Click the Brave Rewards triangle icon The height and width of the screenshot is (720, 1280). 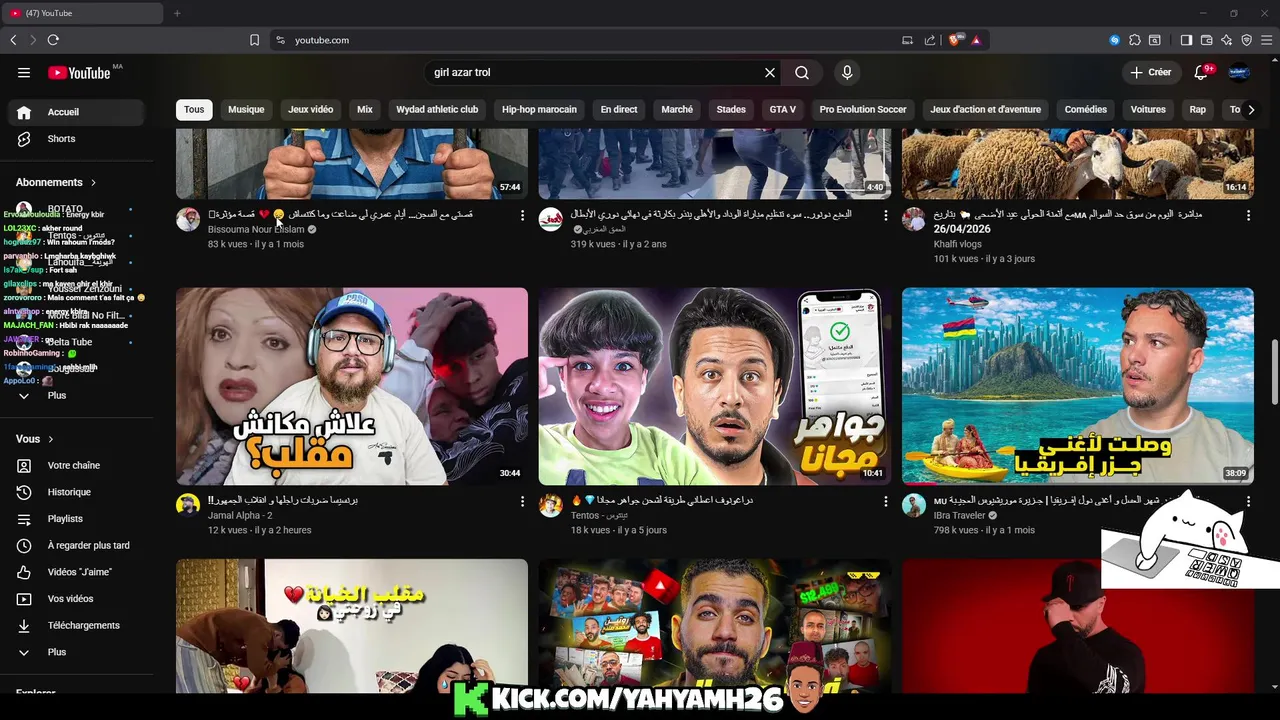pos(976,40)
